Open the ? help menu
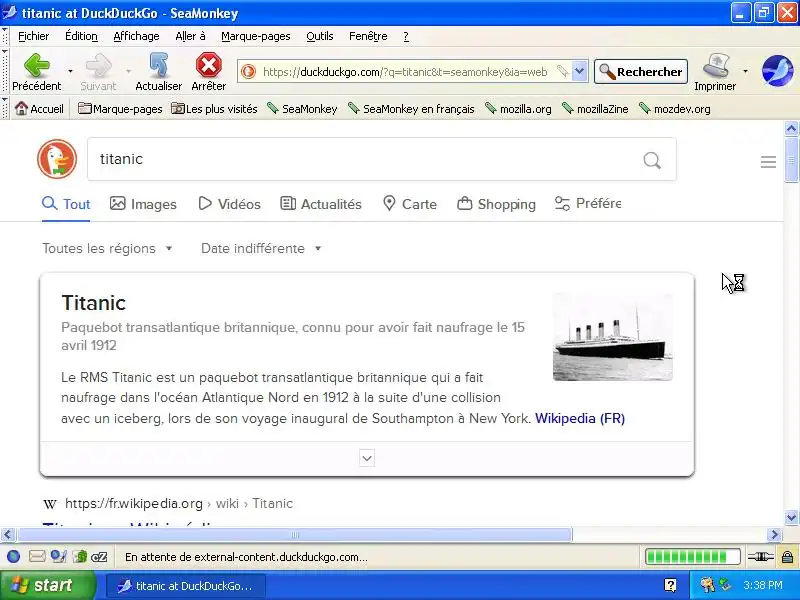This screenshot has width=800, height=600. click(406, 36)
